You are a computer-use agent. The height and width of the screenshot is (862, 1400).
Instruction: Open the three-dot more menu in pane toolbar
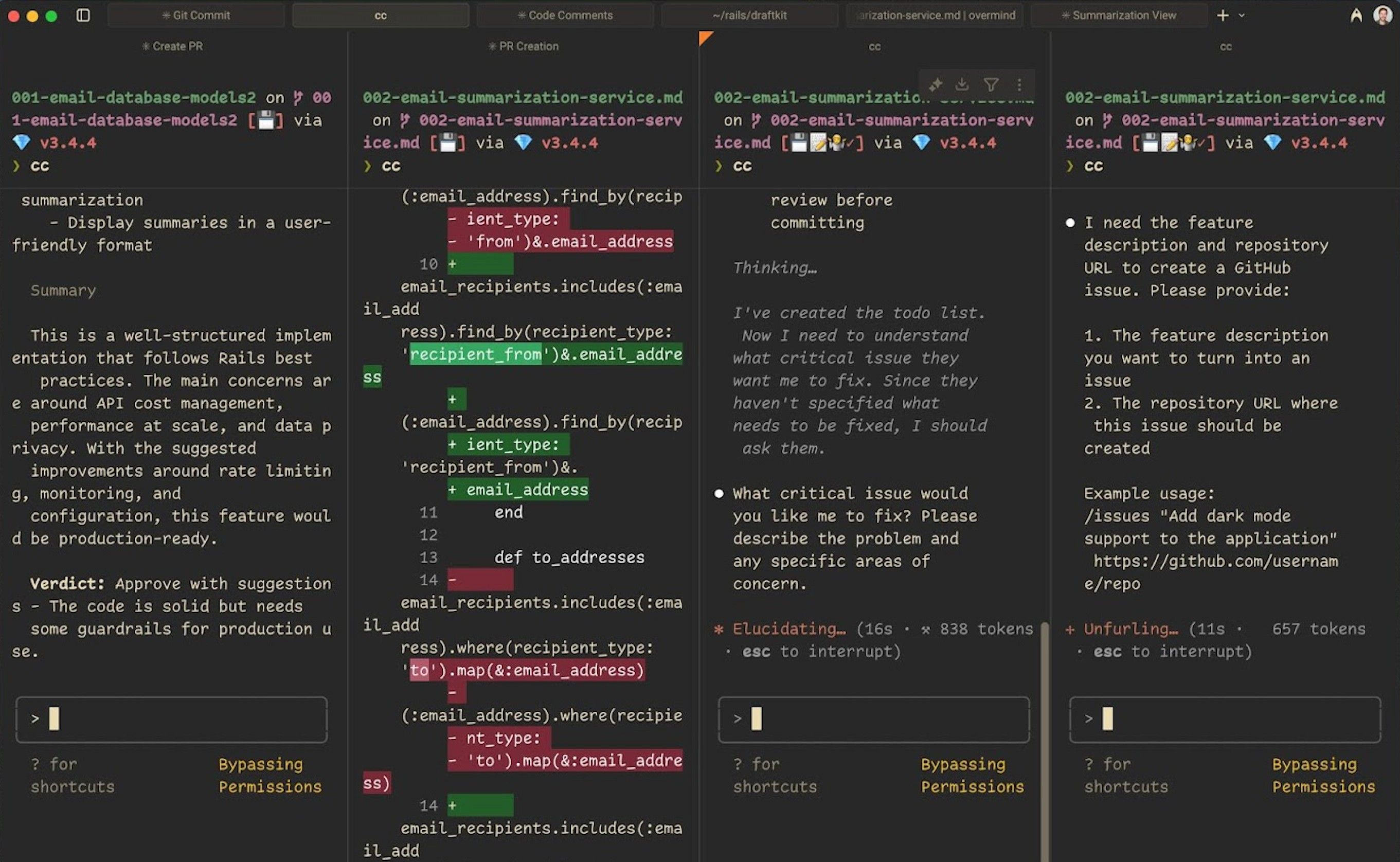pos(1019,85)
